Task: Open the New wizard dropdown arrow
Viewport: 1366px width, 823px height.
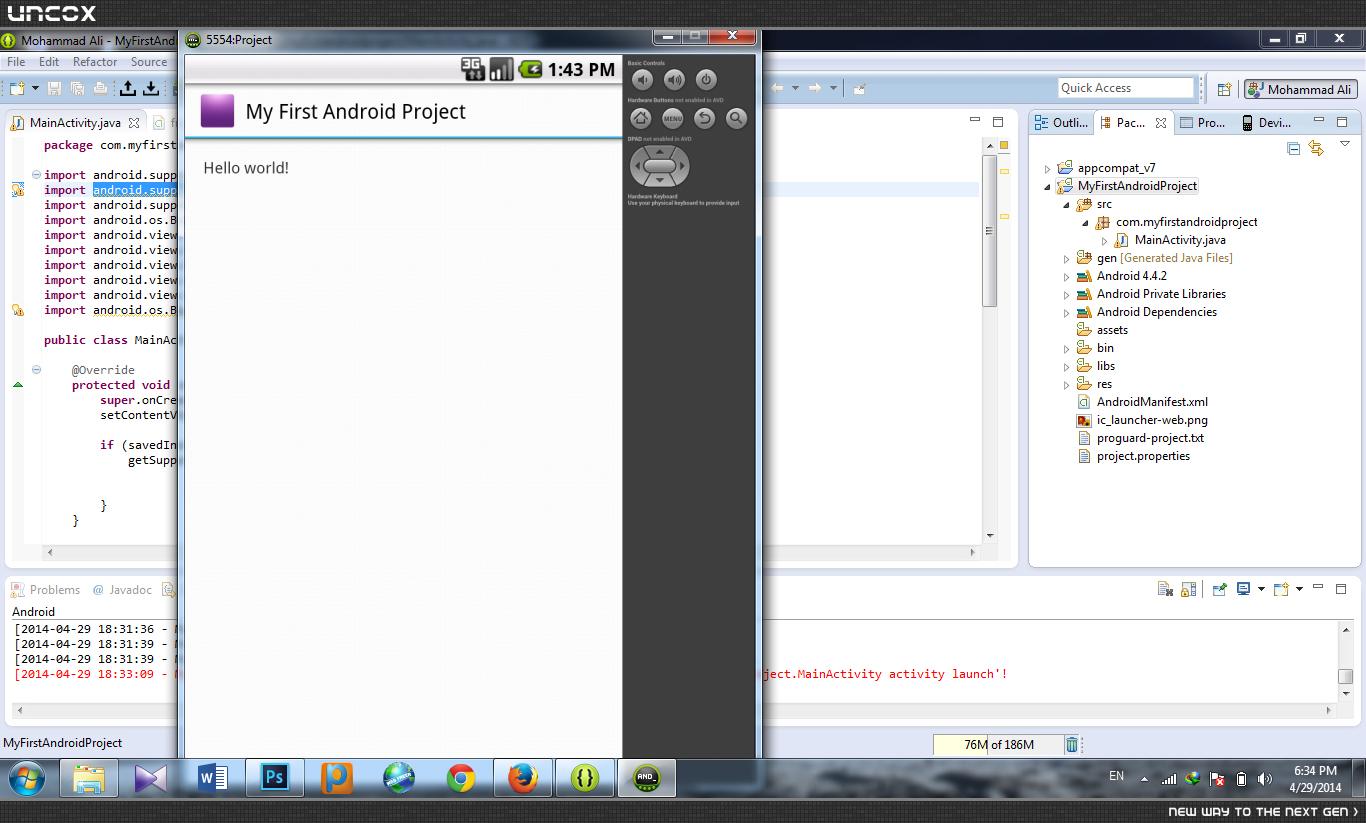Action: (x=35, y=89)
